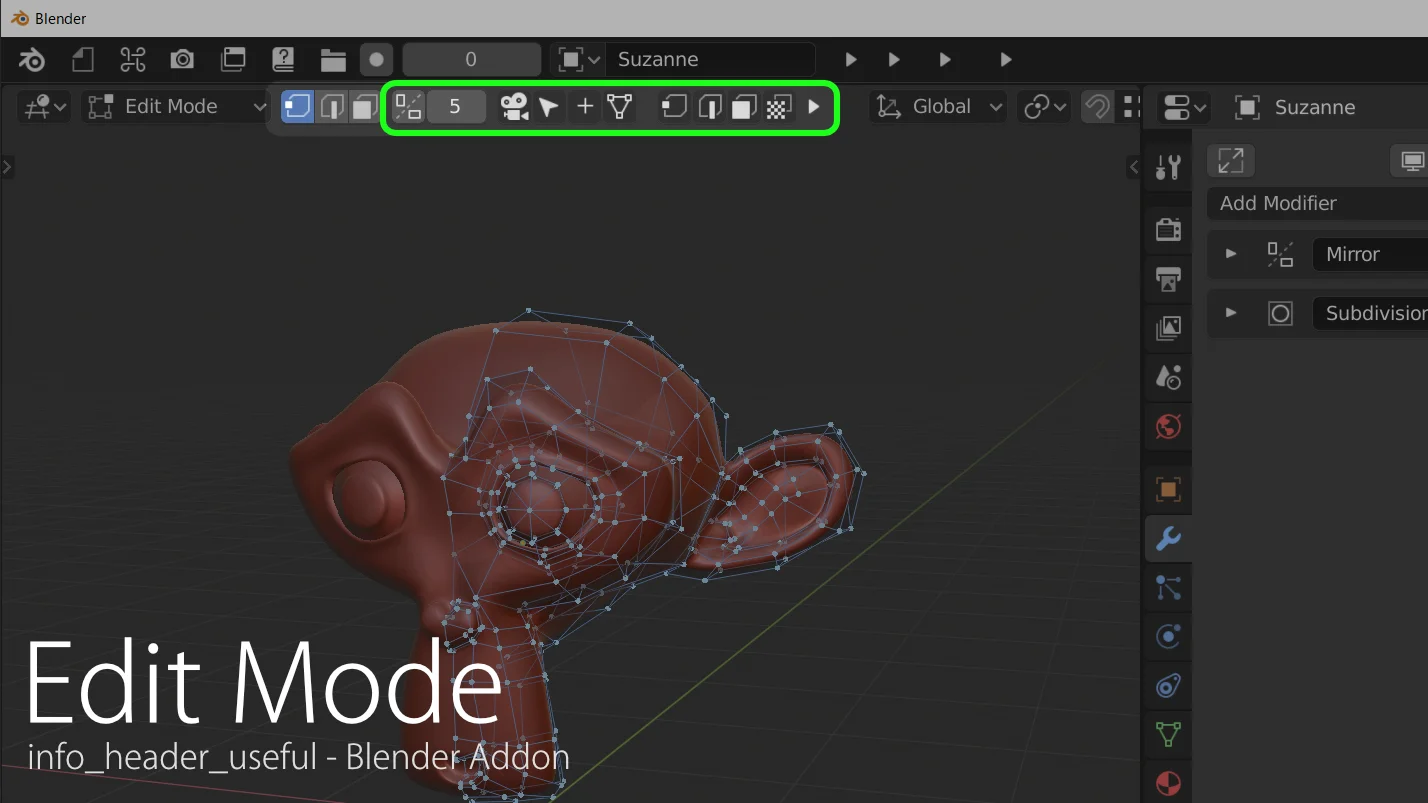This screenshot has height=803, width=1428.
Task: Enable face select mode
Action: point(365,106)
